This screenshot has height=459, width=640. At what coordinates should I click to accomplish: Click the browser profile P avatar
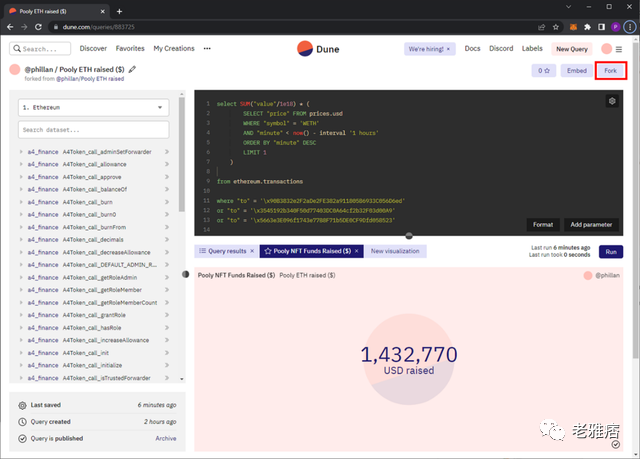click(x=616, y=27)
